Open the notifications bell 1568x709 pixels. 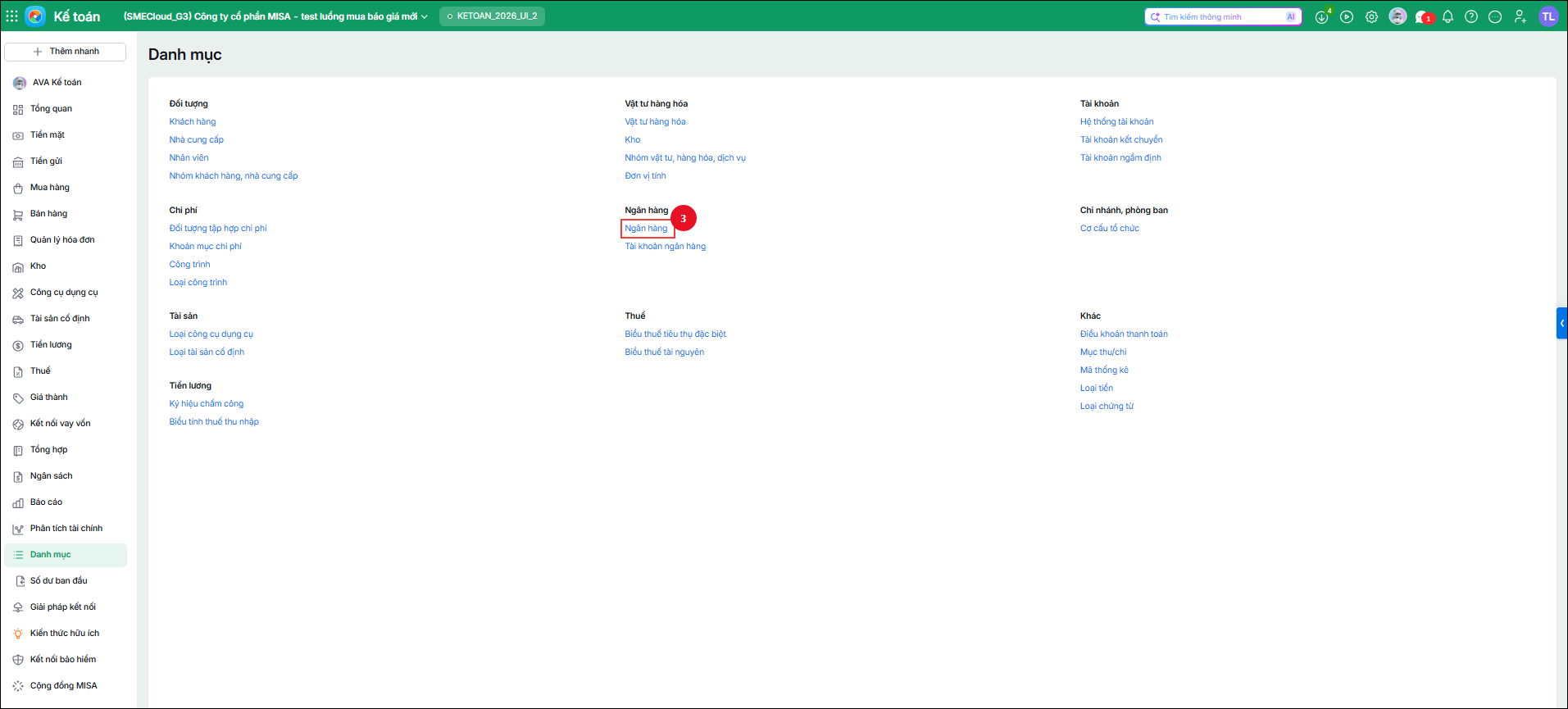[x=1448, y=16]
